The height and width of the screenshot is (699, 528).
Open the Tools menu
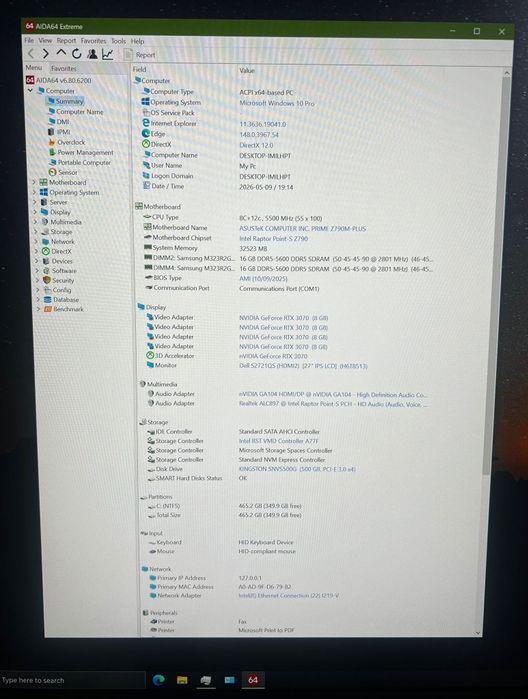click(118, 41)
